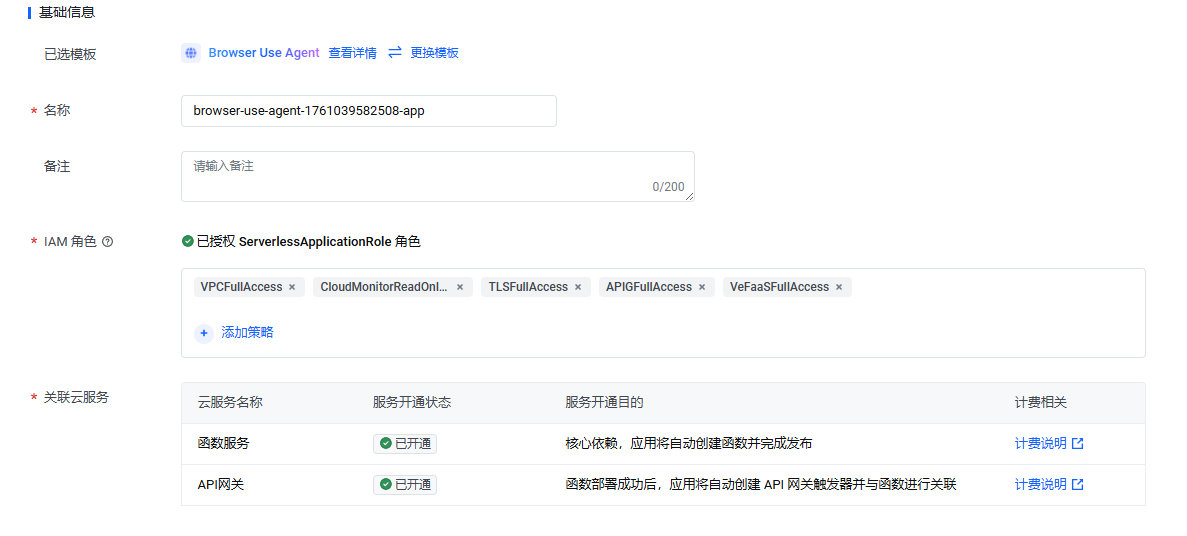
Task: Click the swap icon beside 更换模板
Action: 395,52
